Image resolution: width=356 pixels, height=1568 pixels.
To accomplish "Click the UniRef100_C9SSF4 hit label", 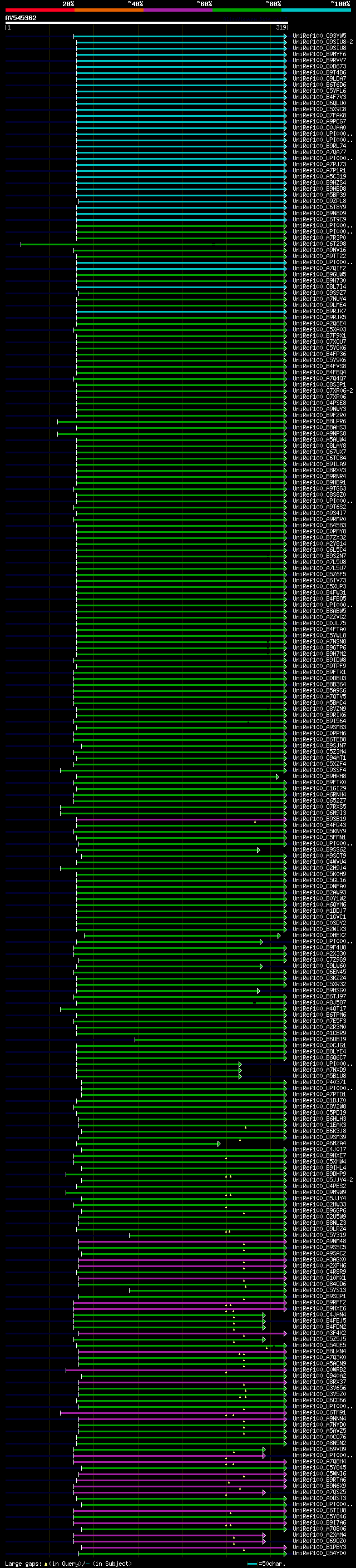I will (x=319, y=770).
